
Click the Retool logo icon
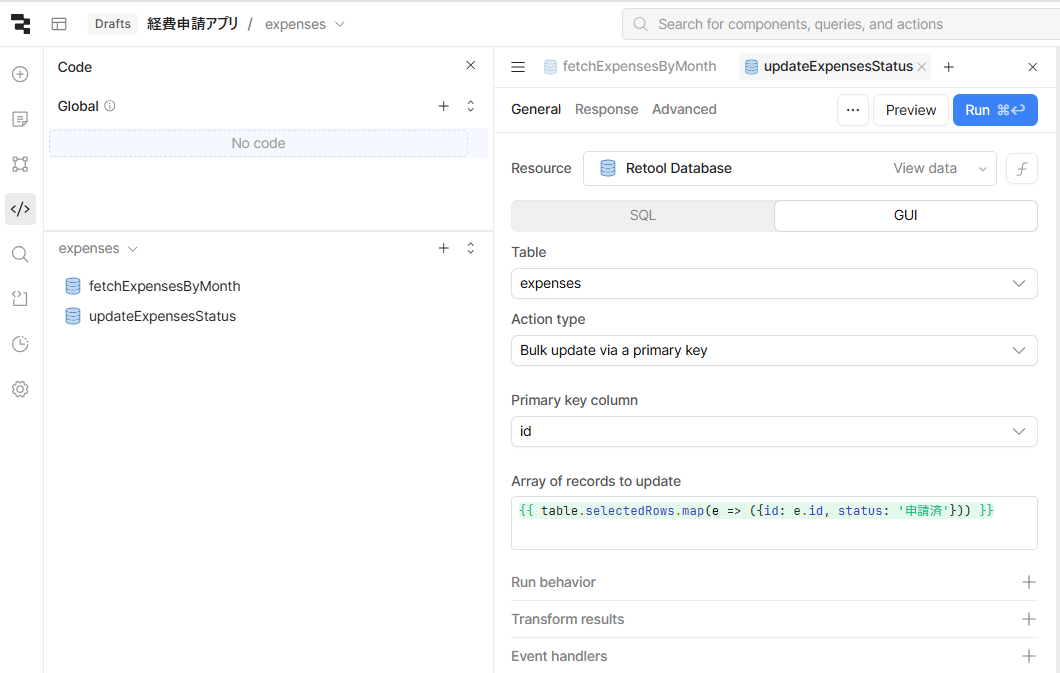tap(20, 24)
